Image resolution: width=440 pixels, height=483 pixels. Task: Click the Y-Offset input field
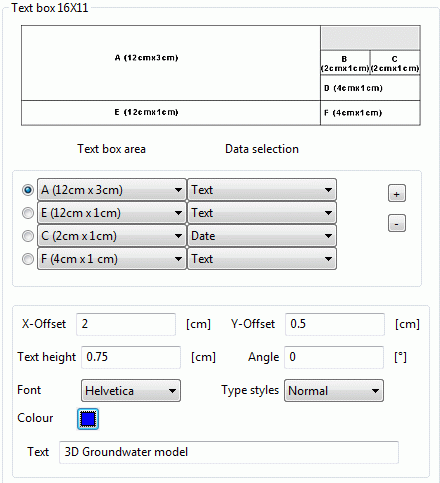335,324
